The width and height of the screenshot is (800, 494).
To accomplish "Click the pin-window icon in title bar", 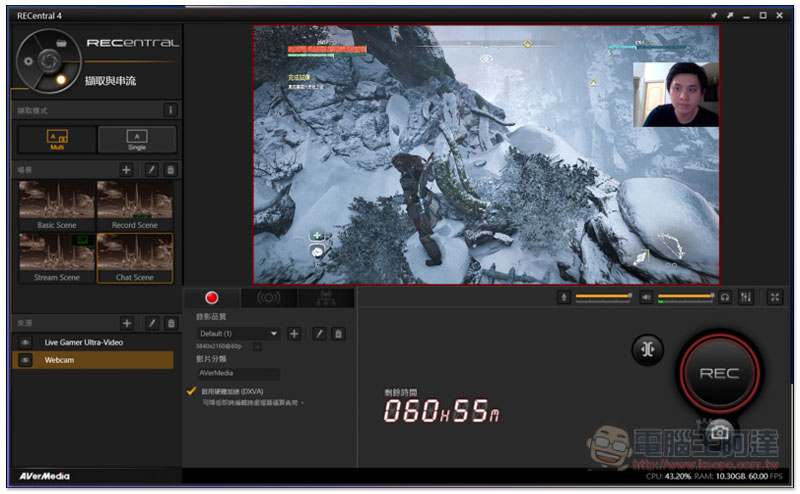I will pos(714,15).
